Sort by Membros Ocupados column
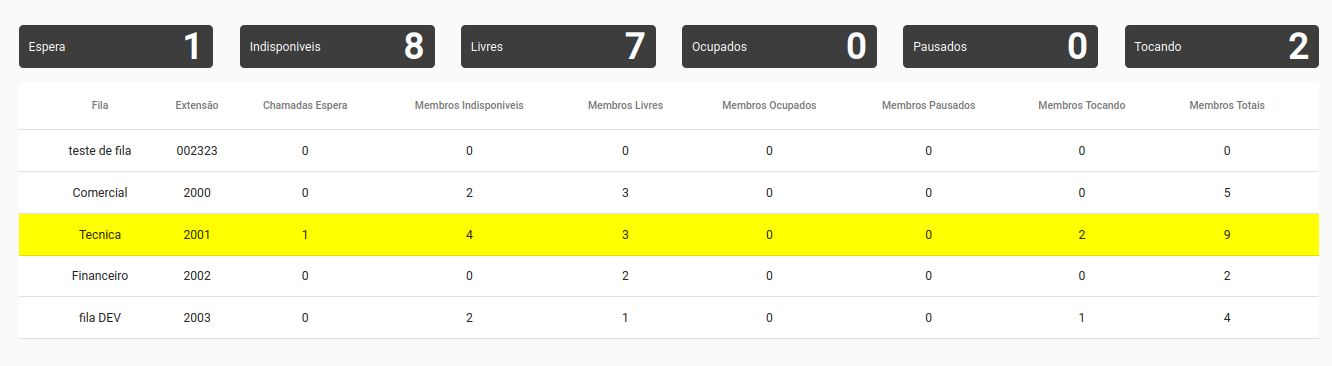 [769, 105]
